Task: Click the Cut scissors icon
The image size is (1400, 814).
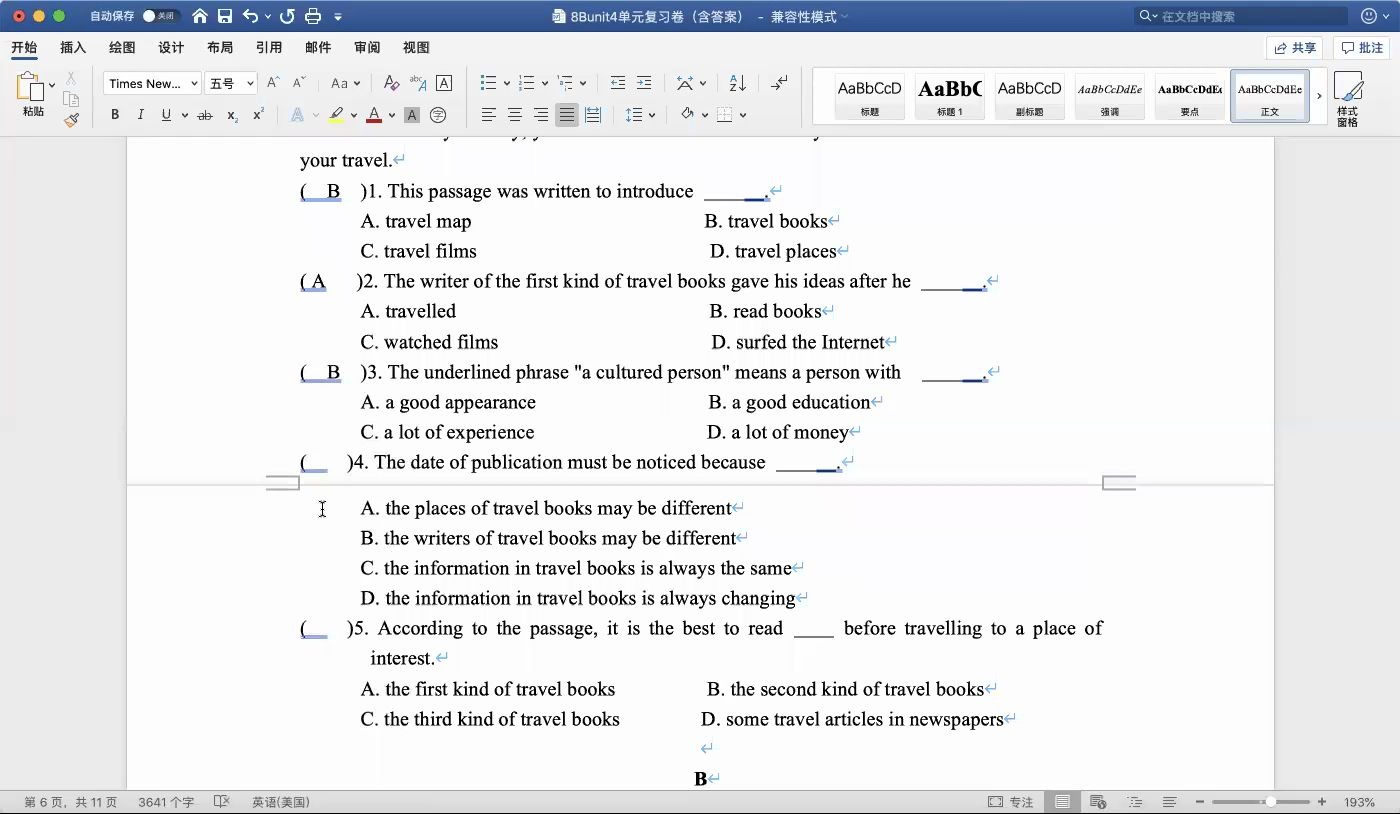Action: (x=71, y=78)
